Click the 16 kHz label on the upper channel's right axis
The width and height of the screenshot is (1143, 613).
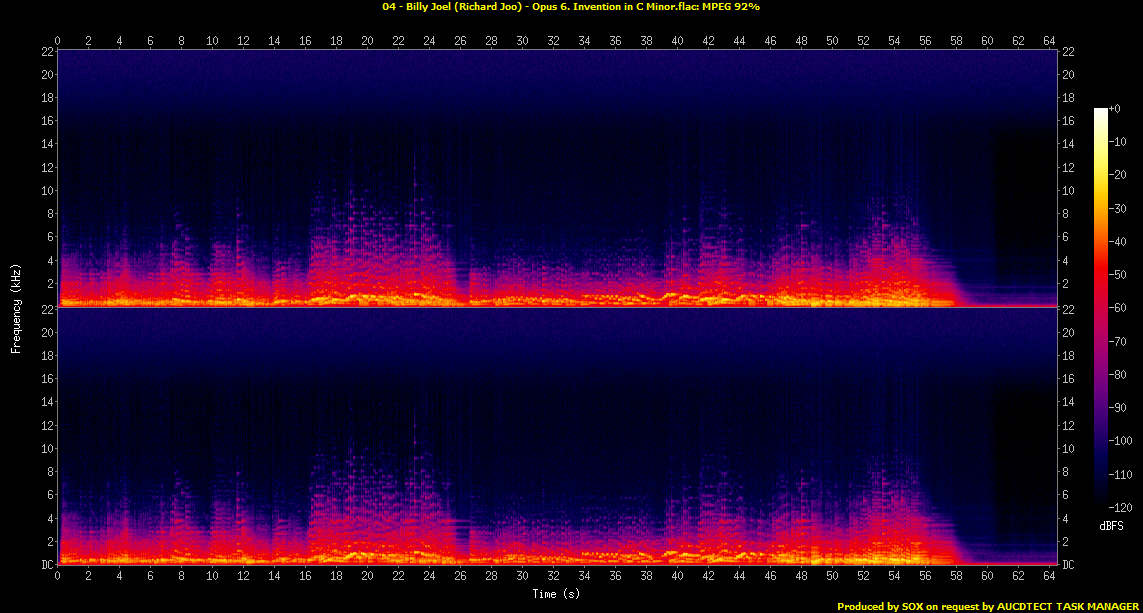point(1068,121)
